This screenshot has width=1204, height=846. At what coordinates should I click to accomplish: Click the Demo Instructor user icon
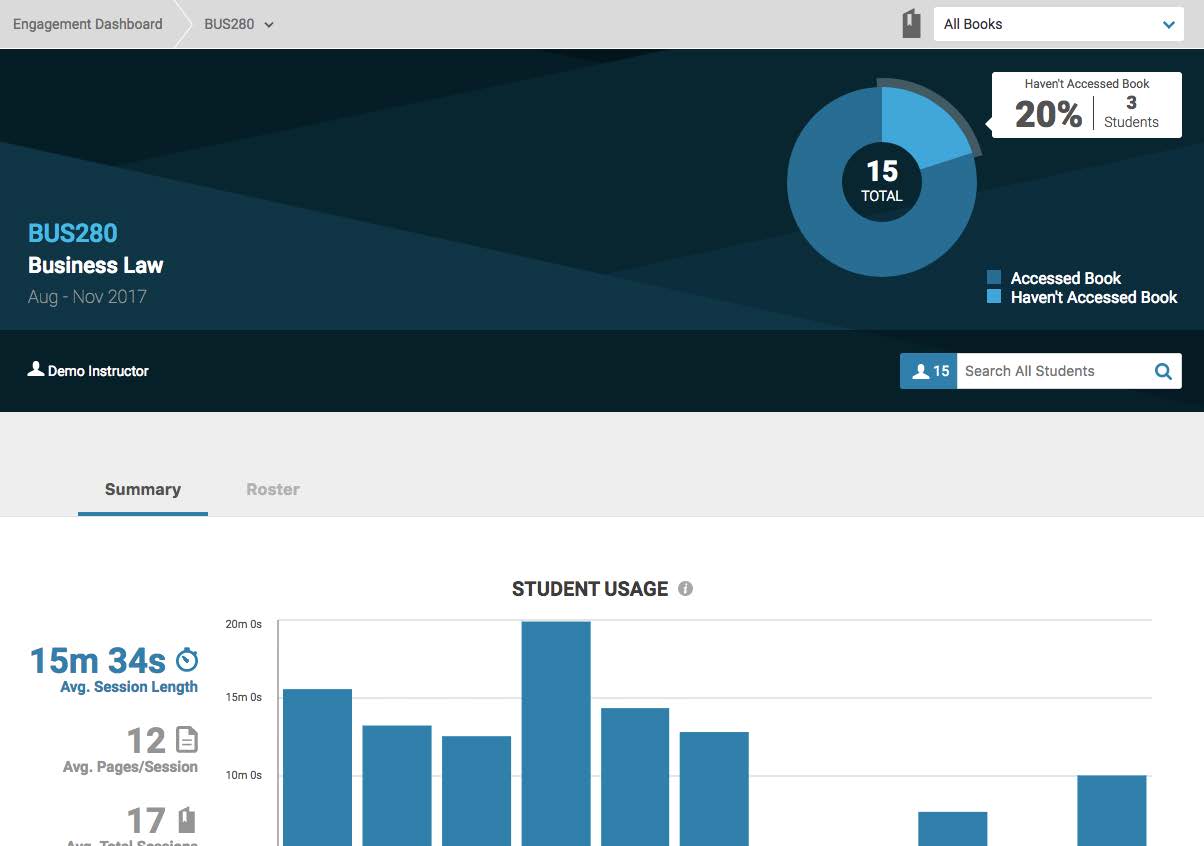(36, 369)
